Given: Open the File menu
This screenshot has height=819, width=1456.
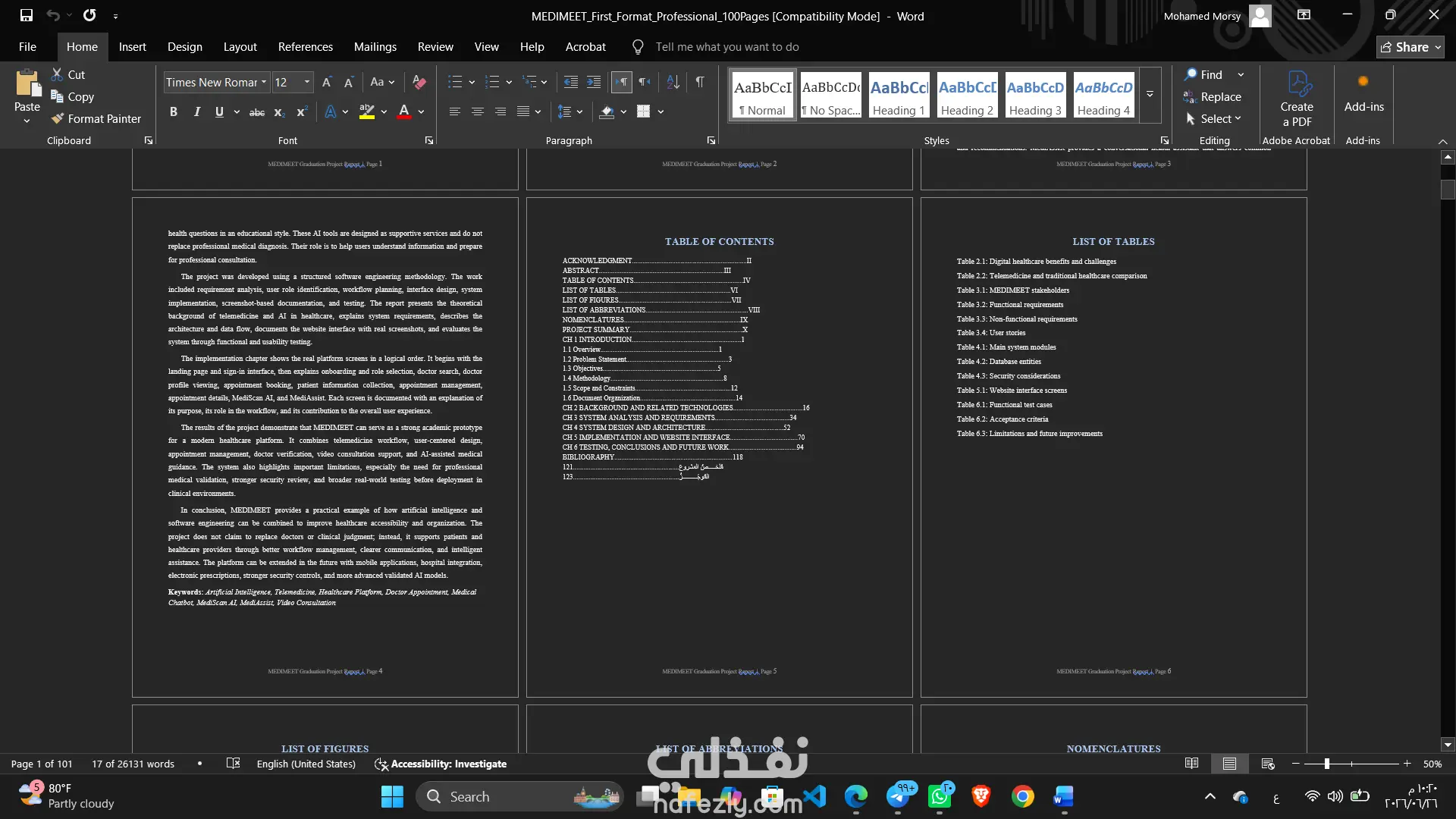Looking at the screenshot, I should [27, 47].
